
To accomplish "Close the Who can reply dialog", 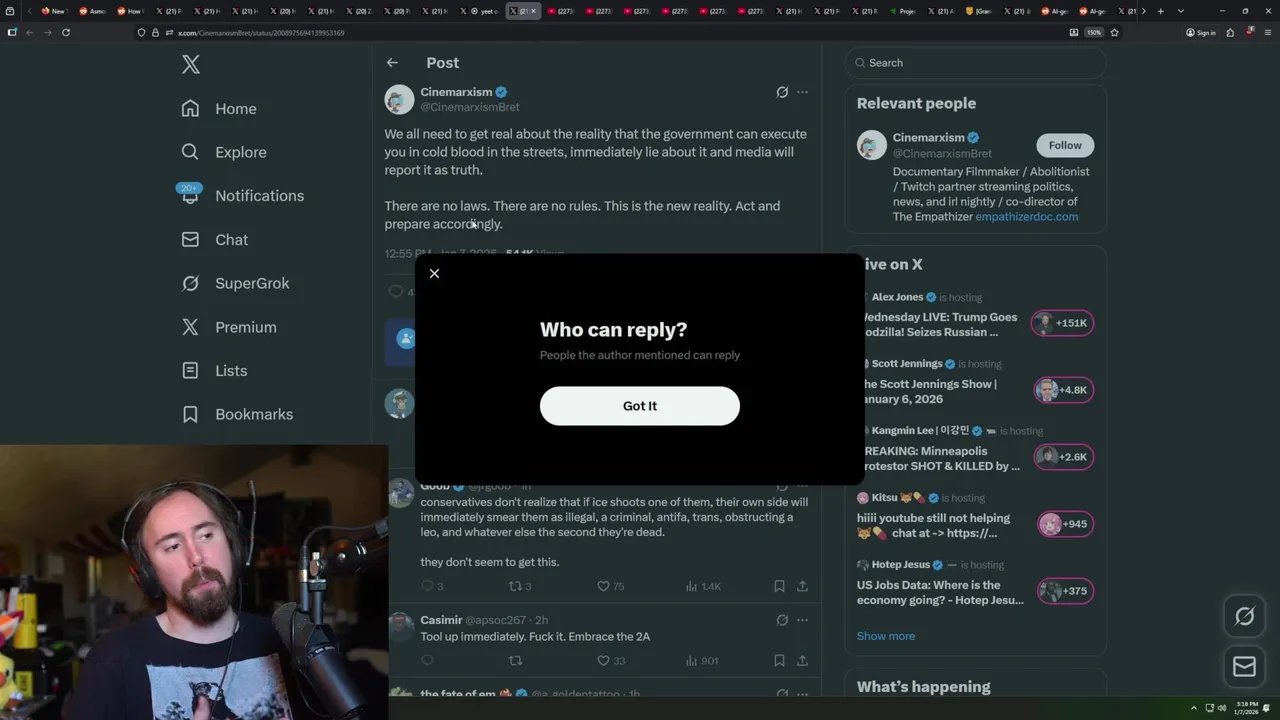I will click(x=434, y=273).
